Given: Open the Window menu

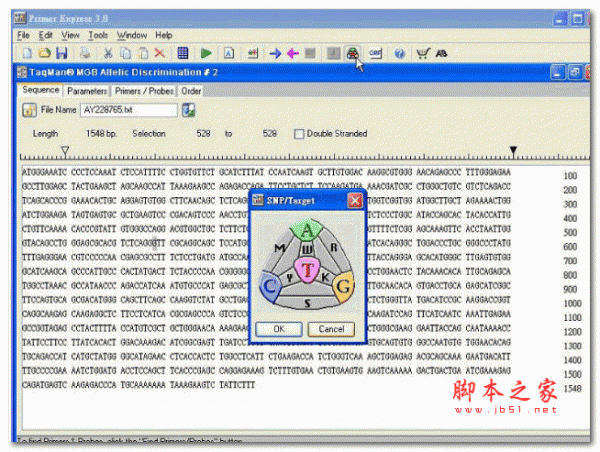Looking at the screenshot, I should click(132, 36).
